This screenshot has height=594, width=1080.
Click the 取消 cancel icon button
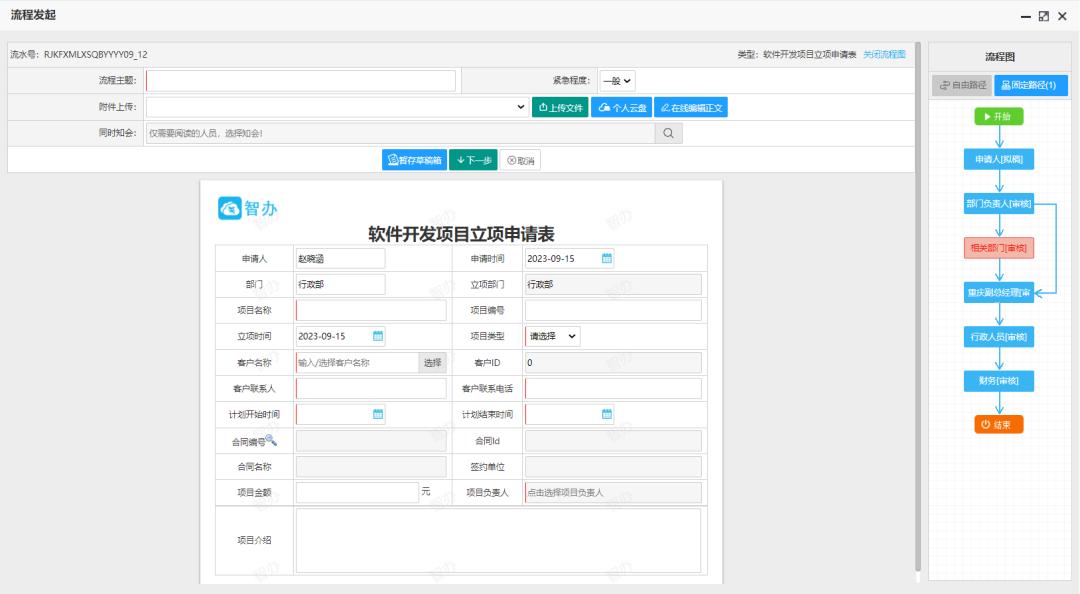pos(520,158)
